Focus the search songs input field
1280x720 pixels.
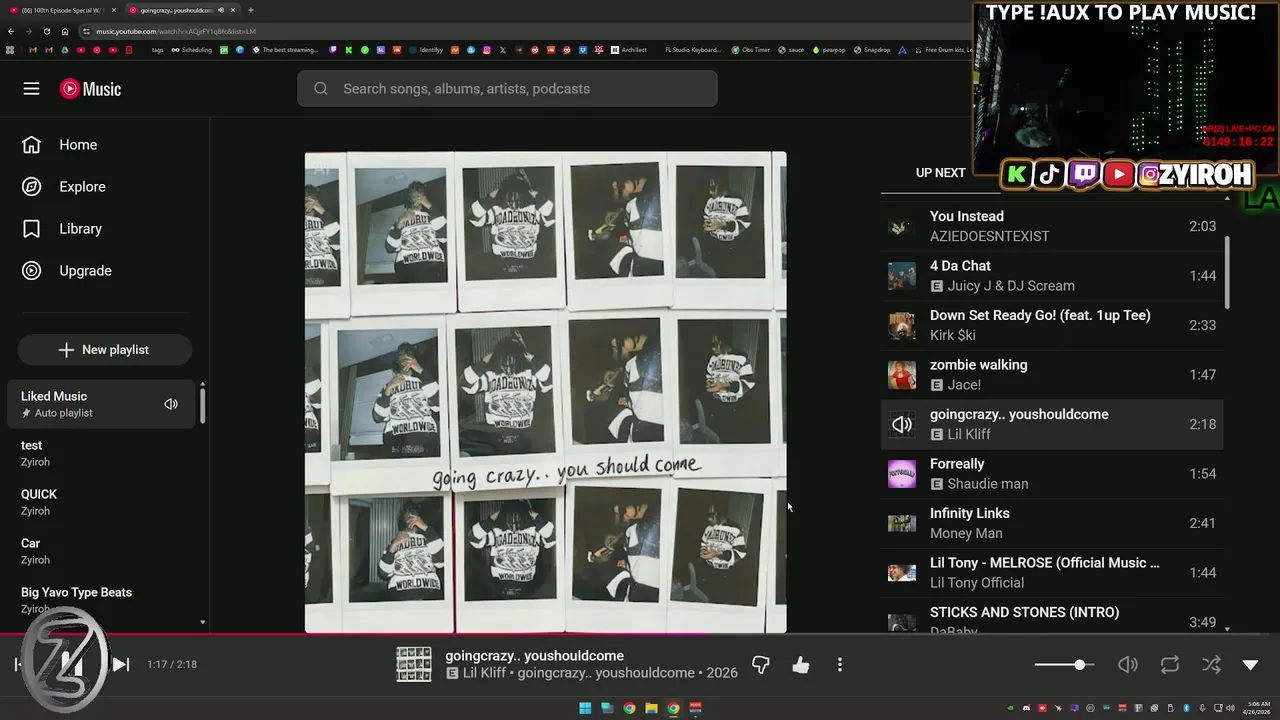tap(507, 89)
